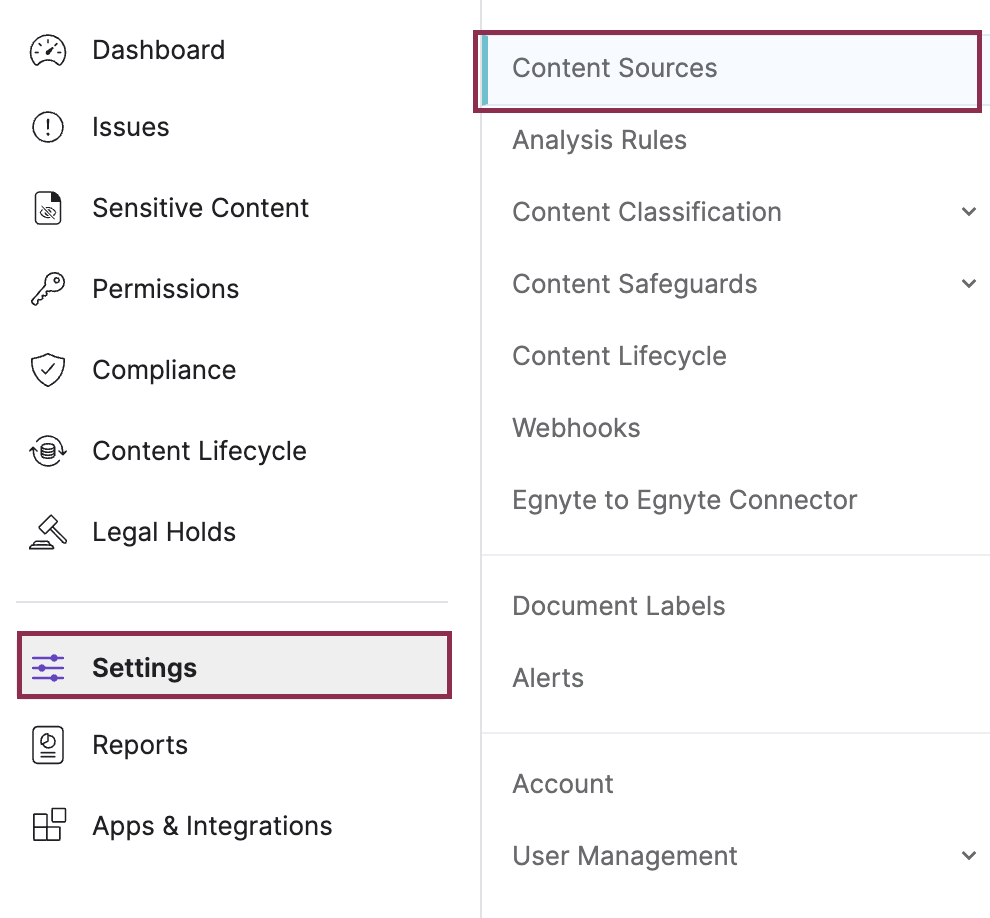Click the Compliance shield icon
Screen dimensions: 990x918
[48, 370]
